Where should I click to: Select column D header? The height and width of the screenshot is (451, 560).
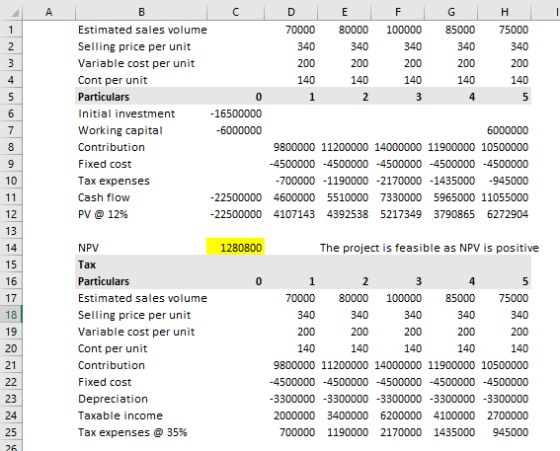tap(291, 12)
